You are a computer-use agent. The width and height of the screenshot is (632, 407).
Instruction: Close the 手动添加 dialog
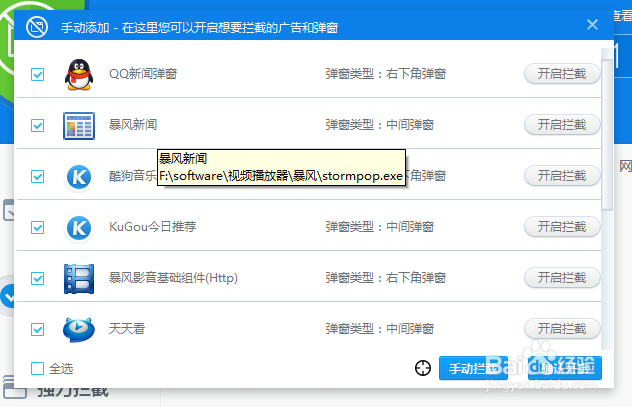point(592,25)
